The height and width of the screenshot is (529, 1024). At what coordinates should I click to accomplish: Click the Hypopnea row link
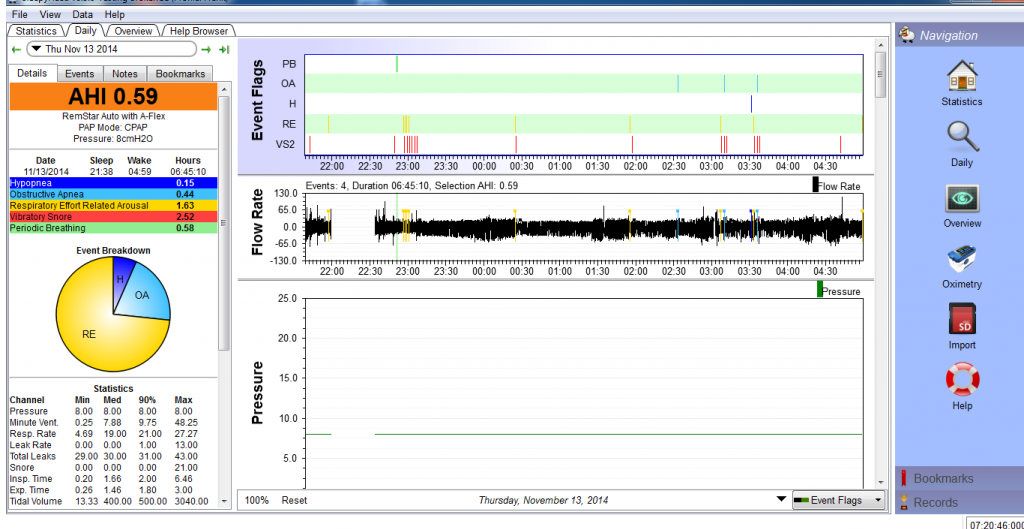click(112, 183)
